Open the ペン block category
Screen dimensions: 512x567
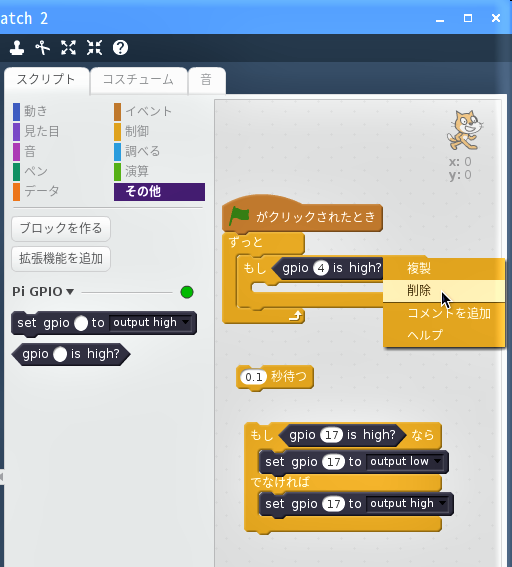pos(30,171)
